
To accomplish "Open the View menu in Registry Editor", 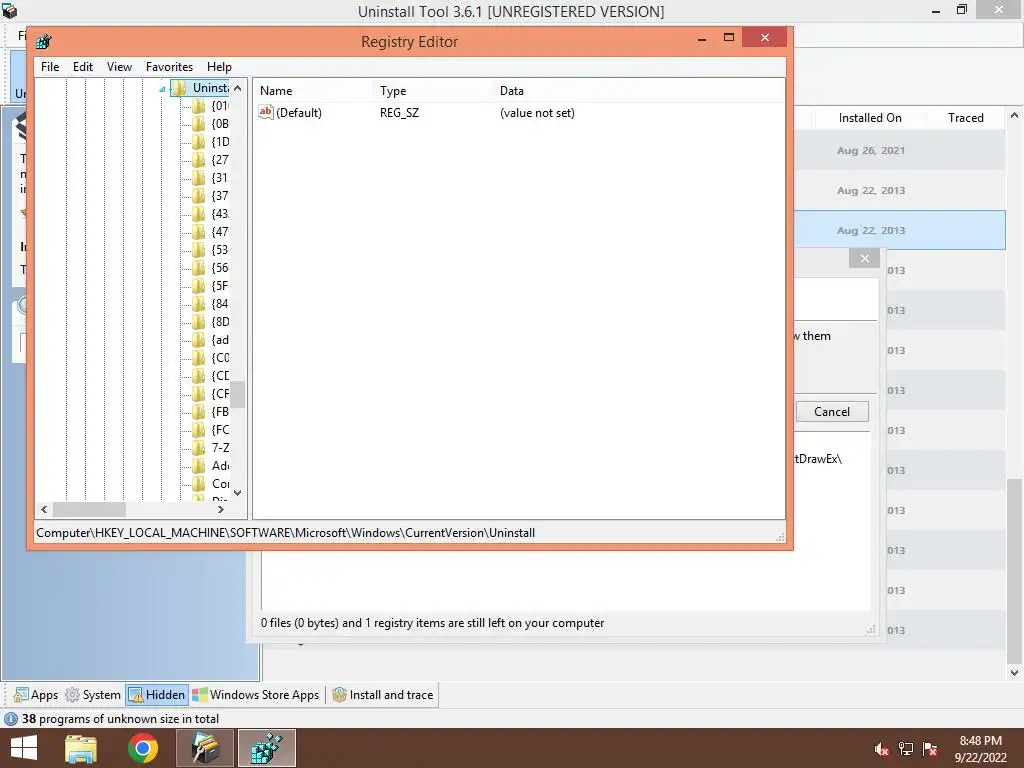I will coord(119,67).
